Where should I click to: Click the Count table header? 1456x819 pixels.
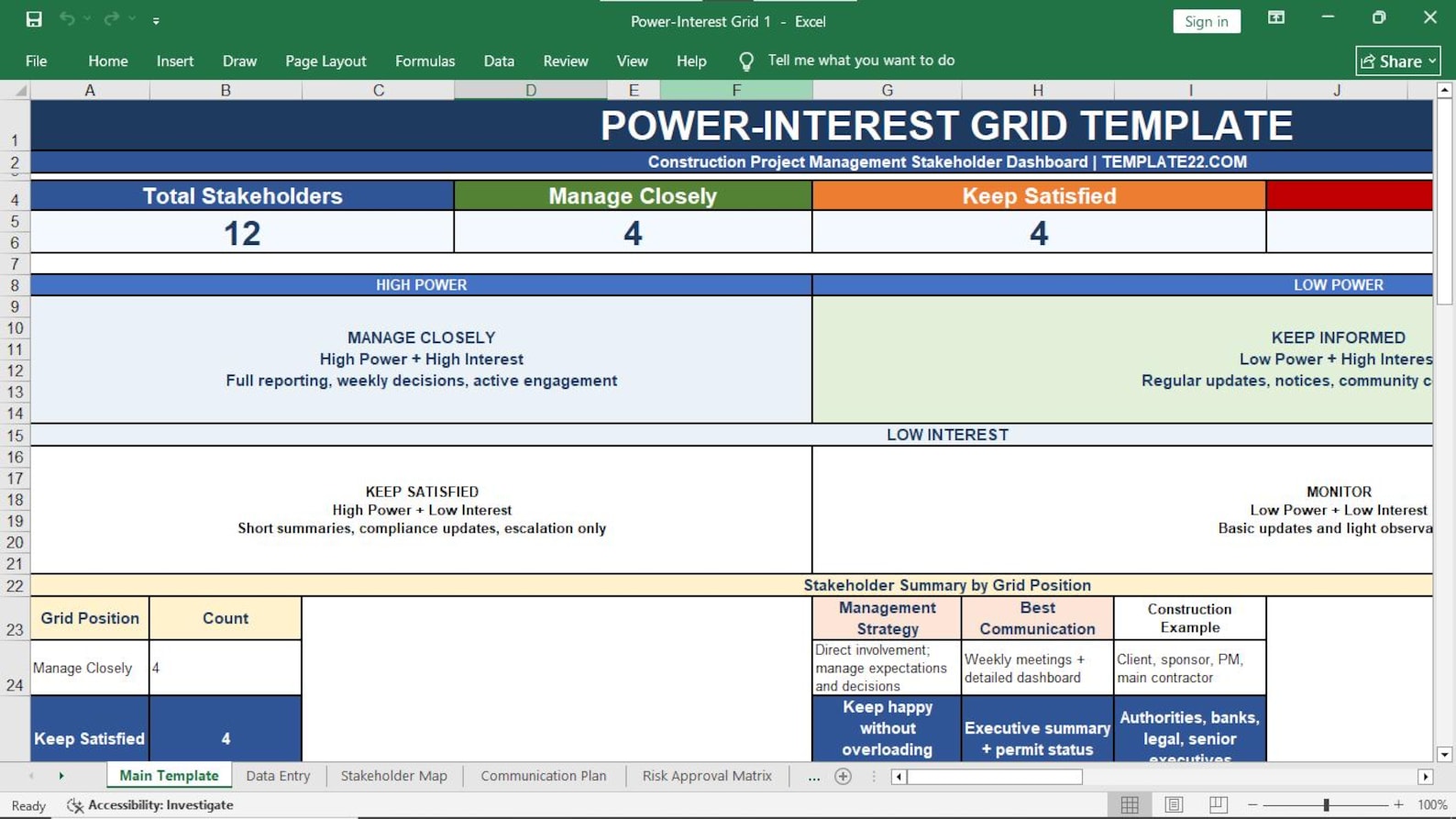click(226, 618)
